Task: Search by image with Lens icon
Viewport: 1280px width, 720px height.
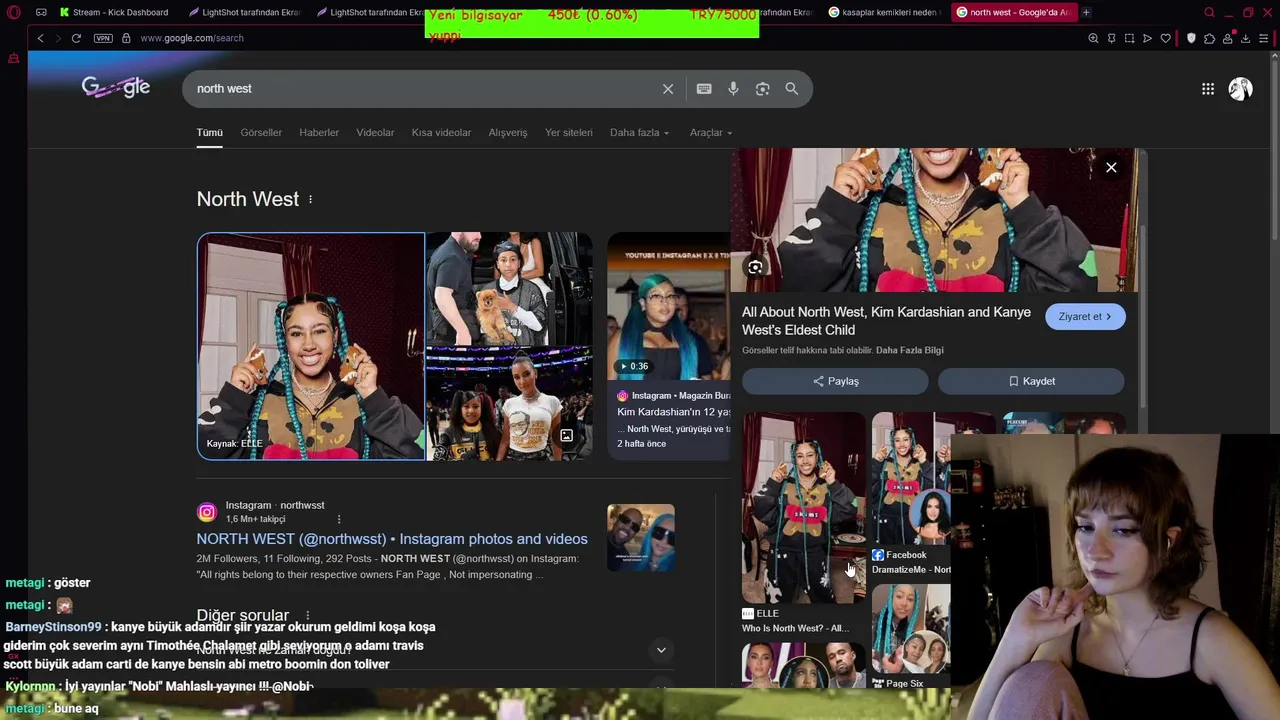Action: 762,89
